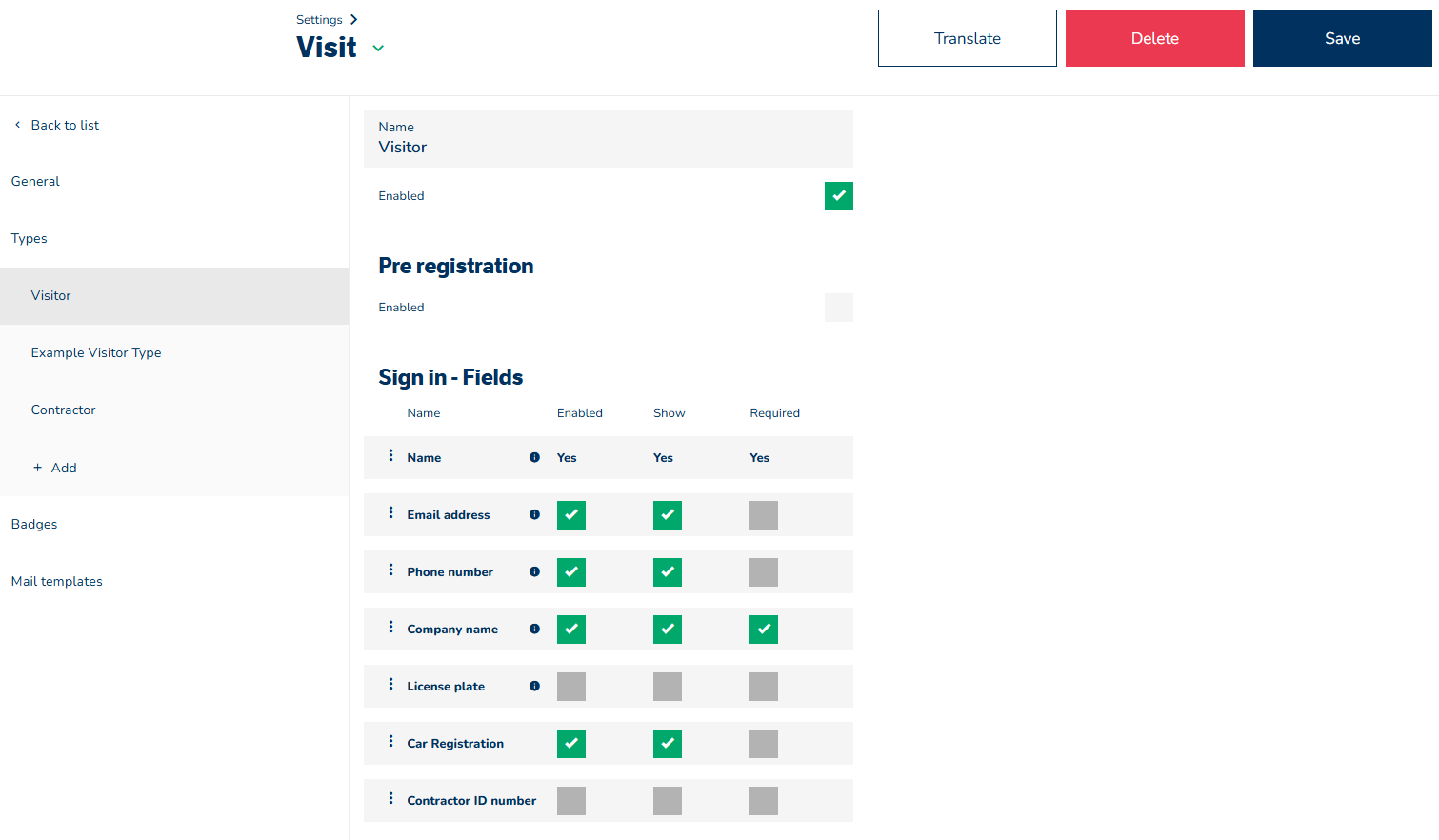Click the drag handle for Contractor ID number
This screenshot has width=1439, height=840.
[x=390, y=799]
